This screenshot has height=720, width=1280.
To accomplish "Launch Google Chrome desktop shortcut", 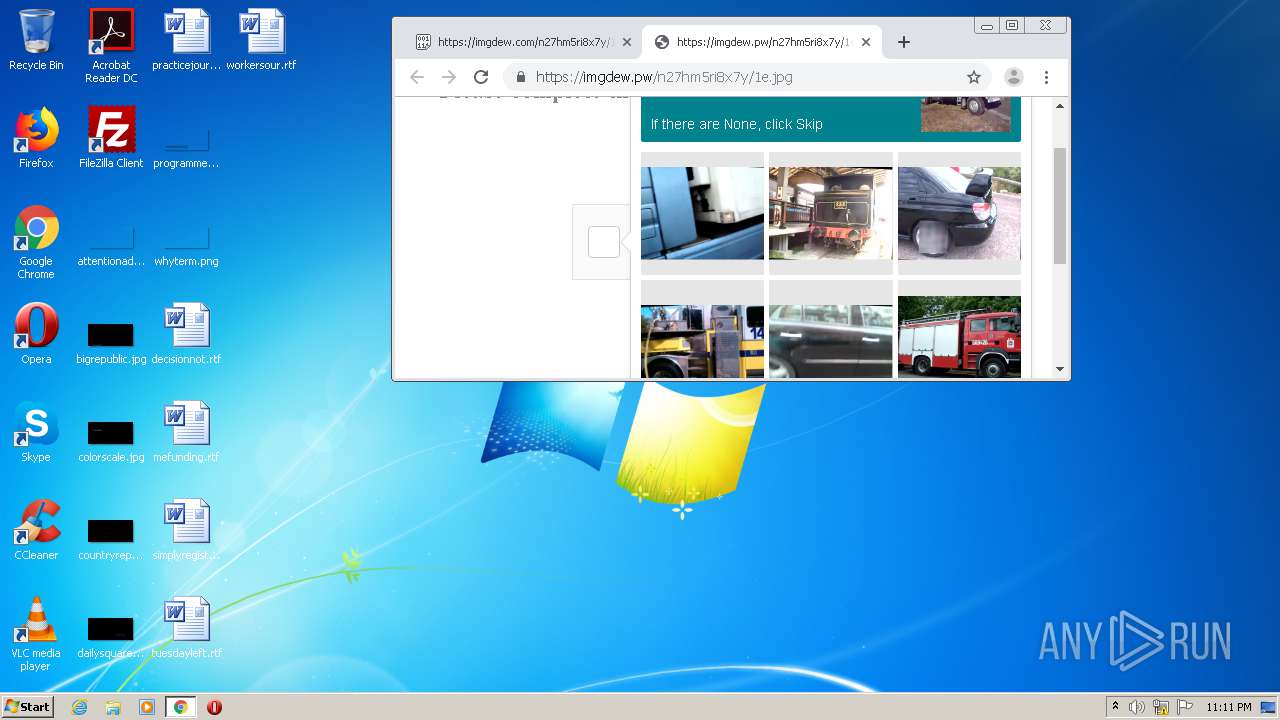I will point(36,242).
